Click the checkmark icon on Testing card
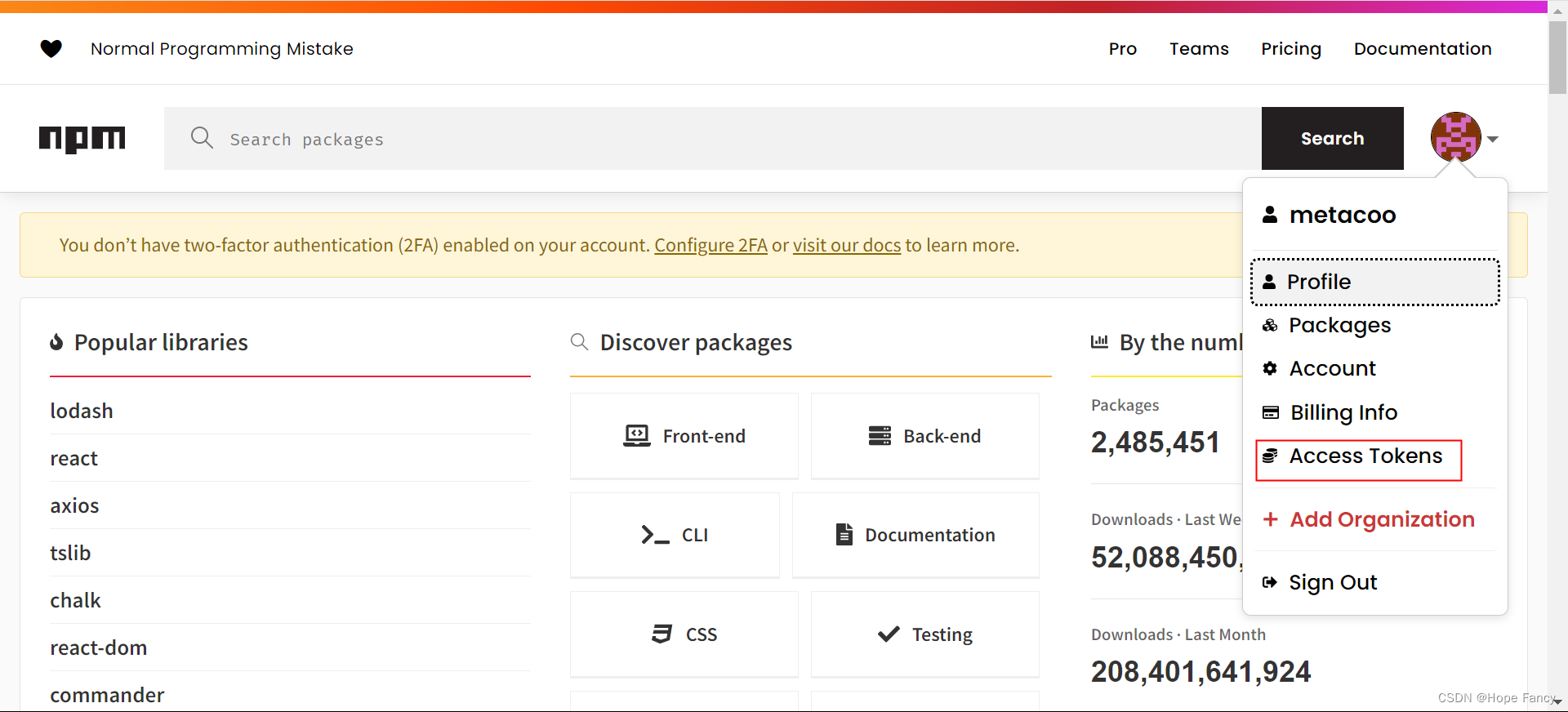Viewport: 1568px width, 712px height. [889, 634]
